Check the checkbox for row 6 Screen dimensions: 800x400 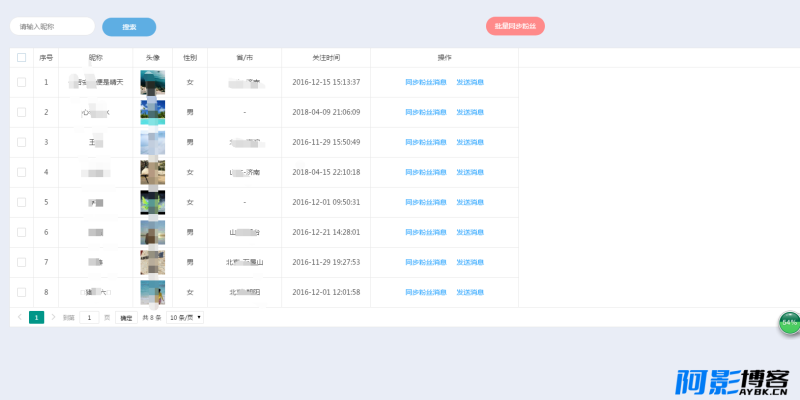pyautogui.click(x=21, y=232)
